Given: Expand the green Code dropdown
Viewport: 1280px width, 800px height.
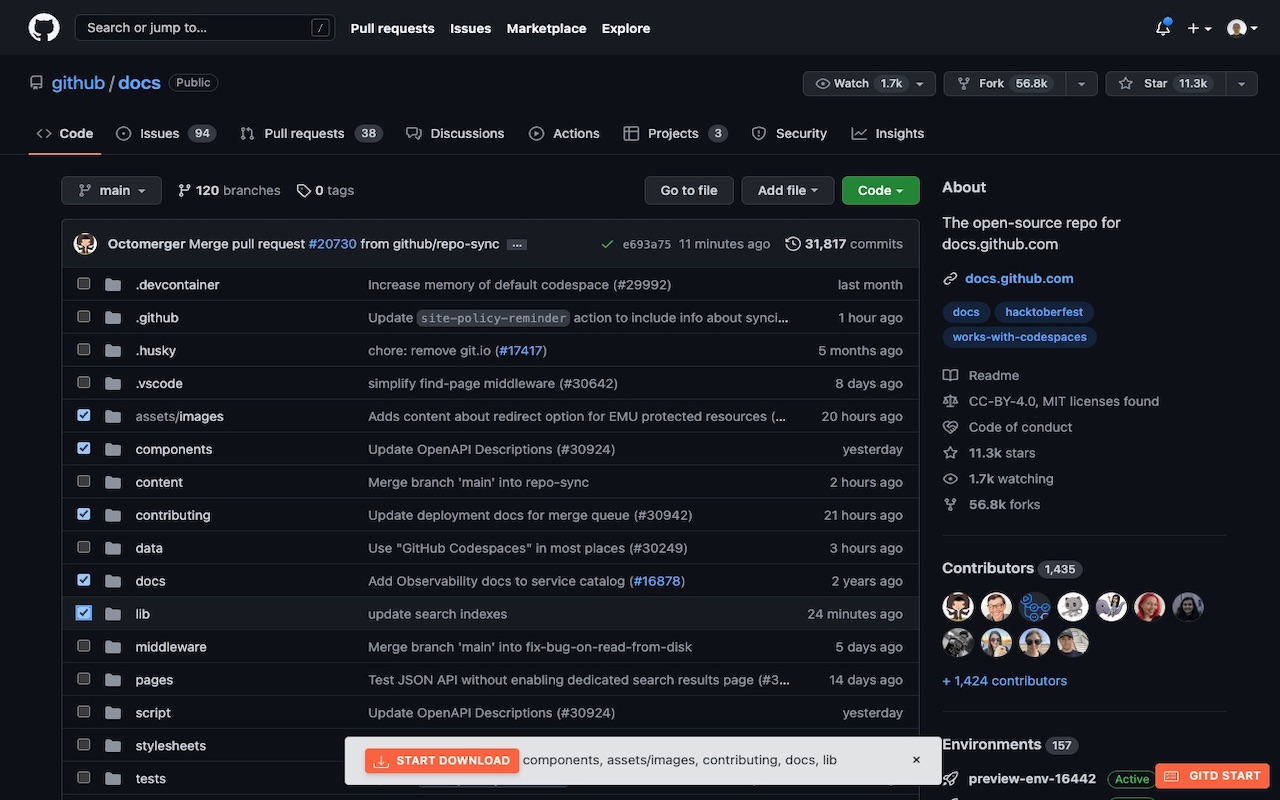Looking at the screenshot, I should pyautogui.click(x=879, y=189).
